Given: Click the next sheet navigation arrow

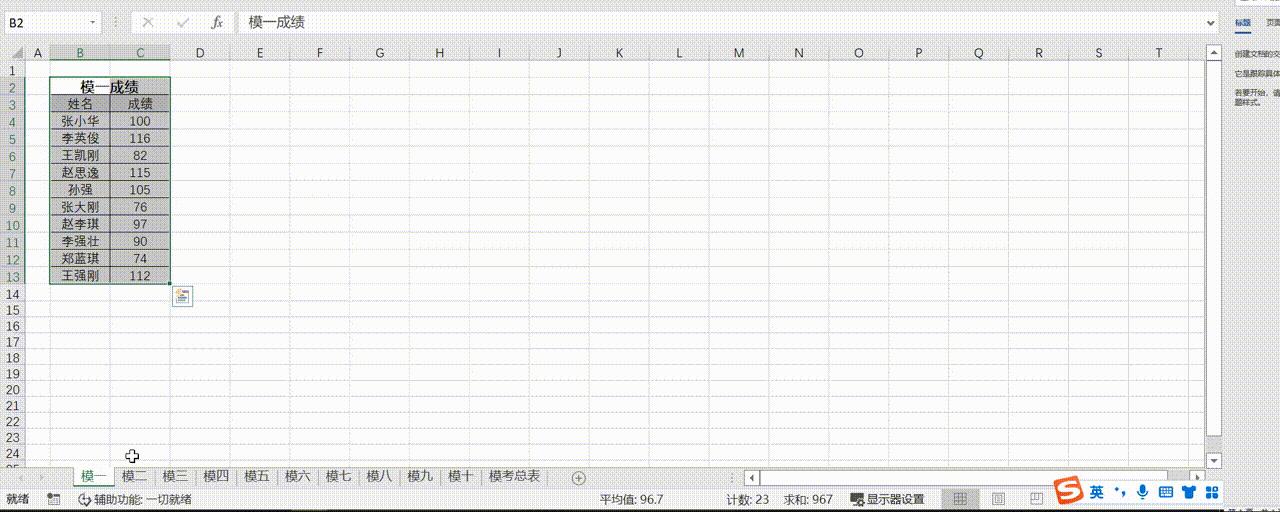Looking at the screenshot, I should pyautogui.click(x=41, y=478).
